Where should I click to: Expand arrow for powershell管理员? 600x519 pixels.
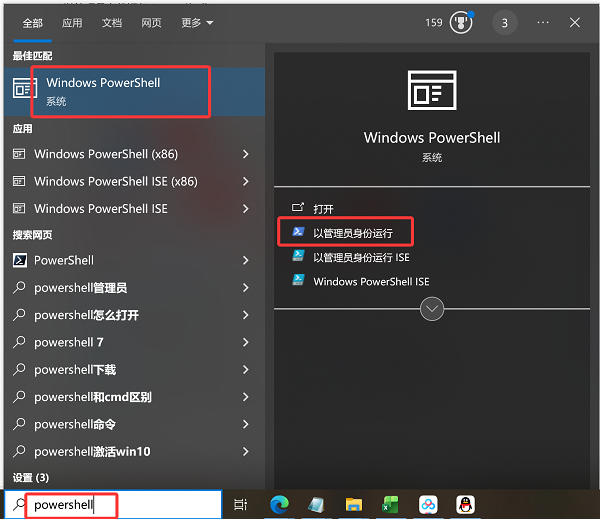tap(246, 288)
